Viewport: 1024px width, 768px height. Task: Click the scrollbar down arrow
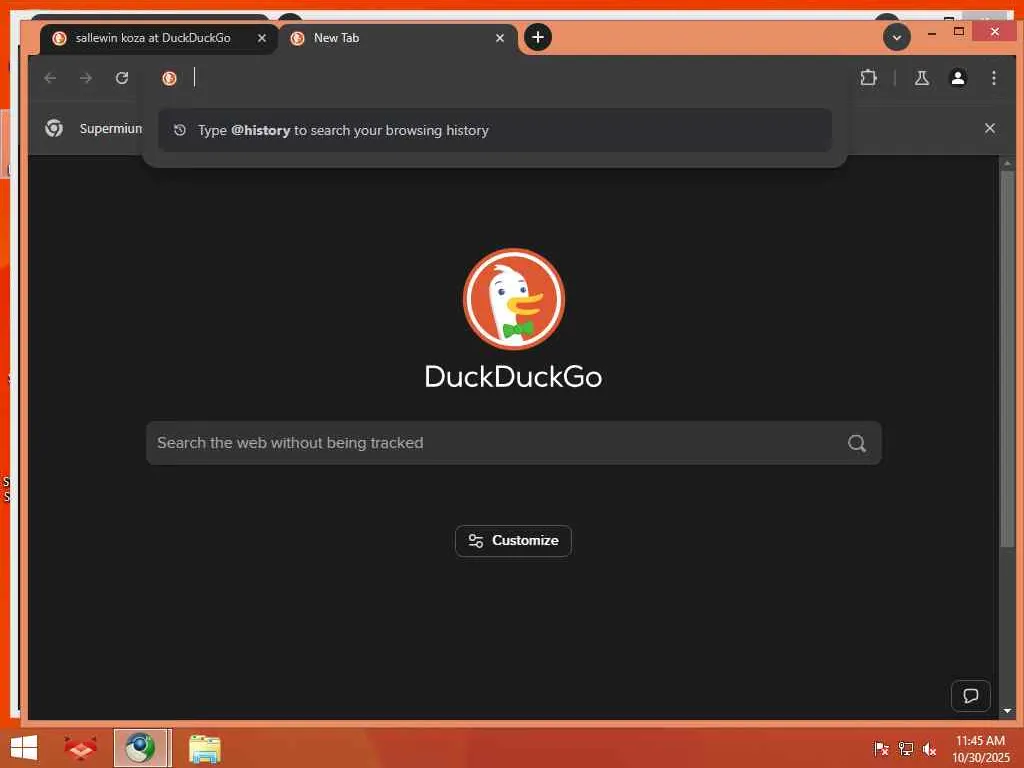pyautogui.click(x=1008, y=711)
